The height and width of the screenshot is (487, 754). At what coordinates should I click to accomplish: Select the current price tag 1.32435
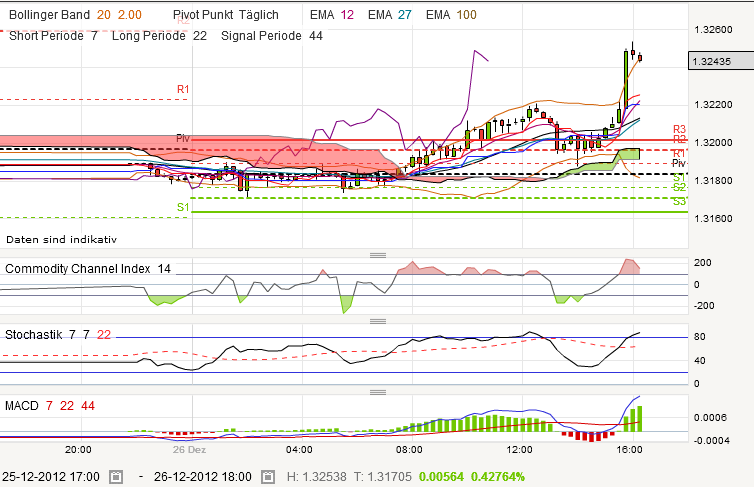pyautogui.click(x=720, y=61)
